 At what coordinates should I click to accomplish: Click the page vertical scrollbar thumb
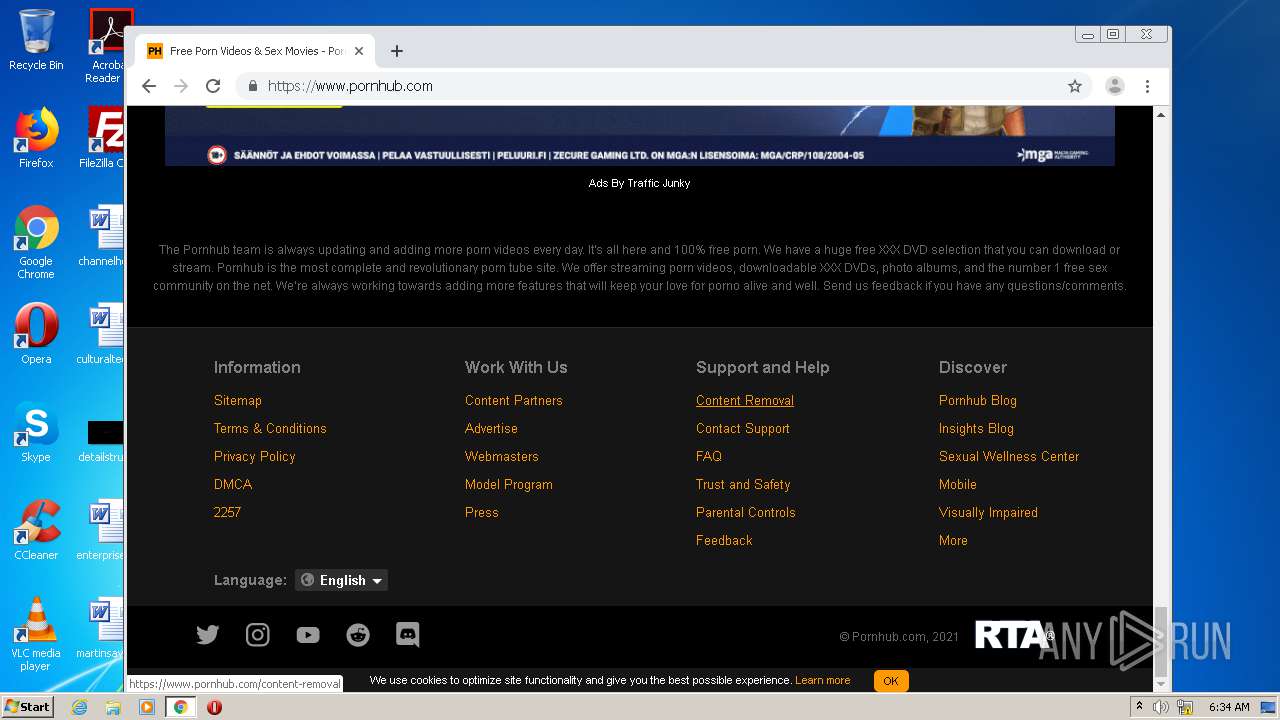(x=1161, y=642)
